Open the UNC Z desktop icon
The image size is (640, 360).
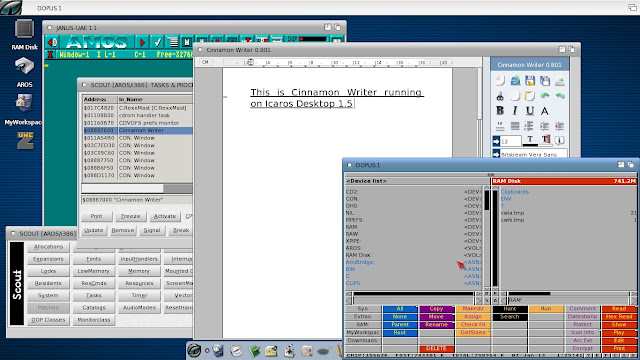point(25,140)
